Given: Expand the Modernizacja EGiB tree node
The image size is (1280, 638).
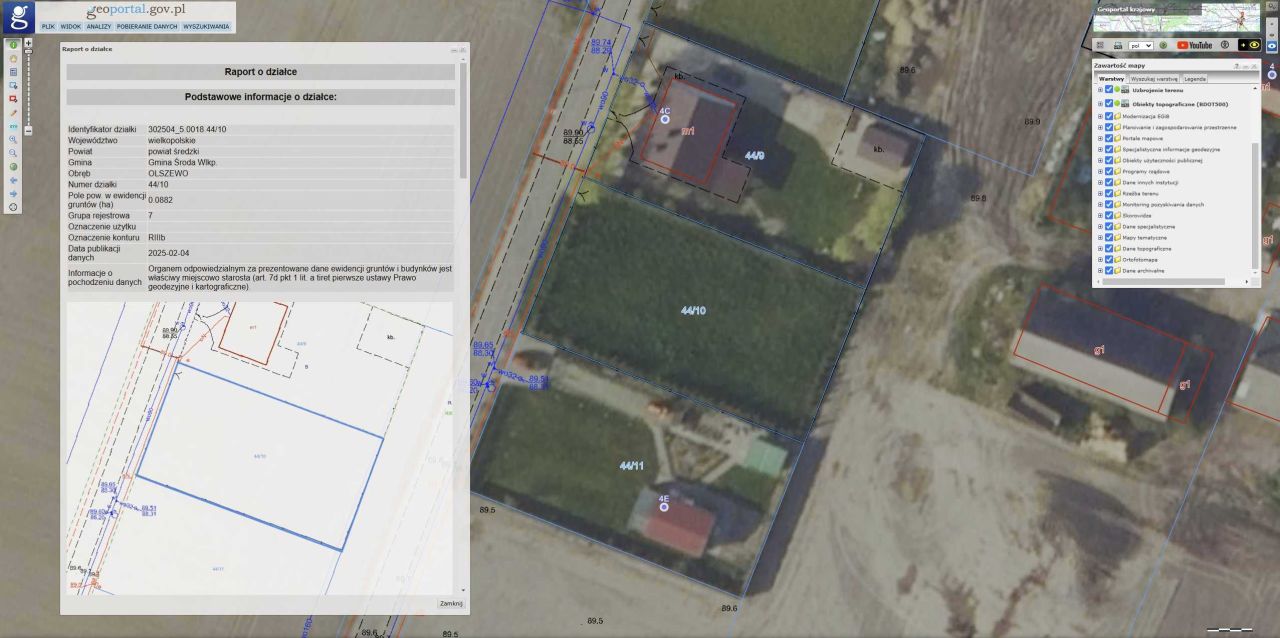Looking at the screenshot, I should 1100,116.
